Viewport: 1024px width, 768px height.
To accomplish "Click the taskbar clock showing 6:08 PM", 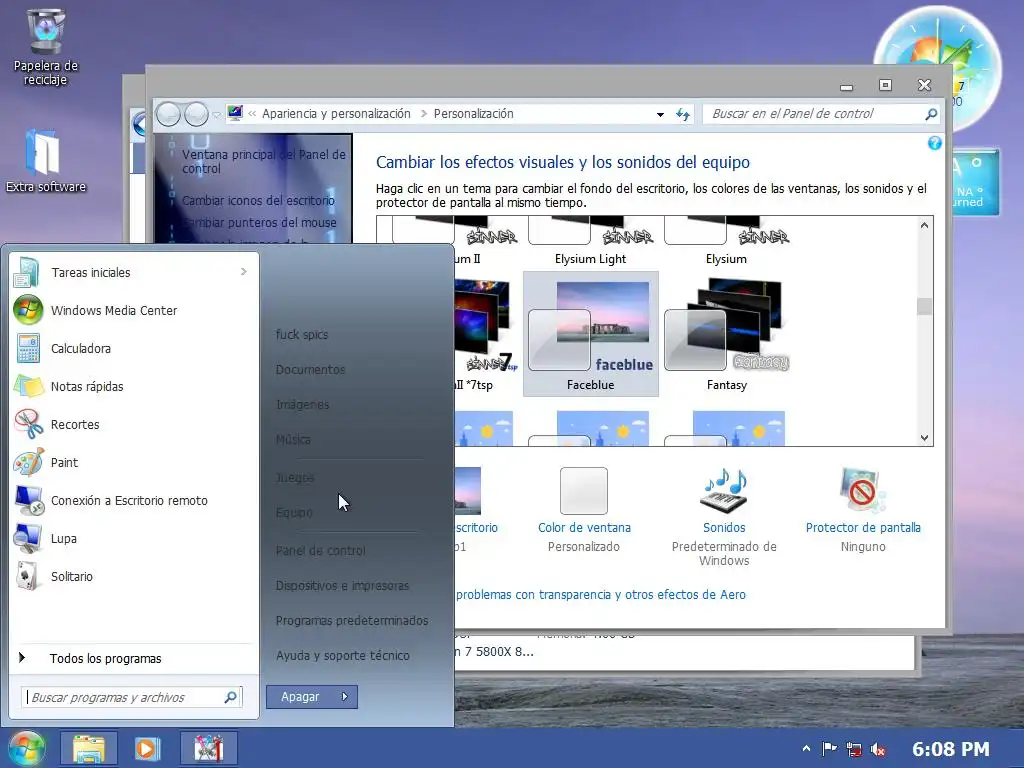I will (x=951, y=749).
